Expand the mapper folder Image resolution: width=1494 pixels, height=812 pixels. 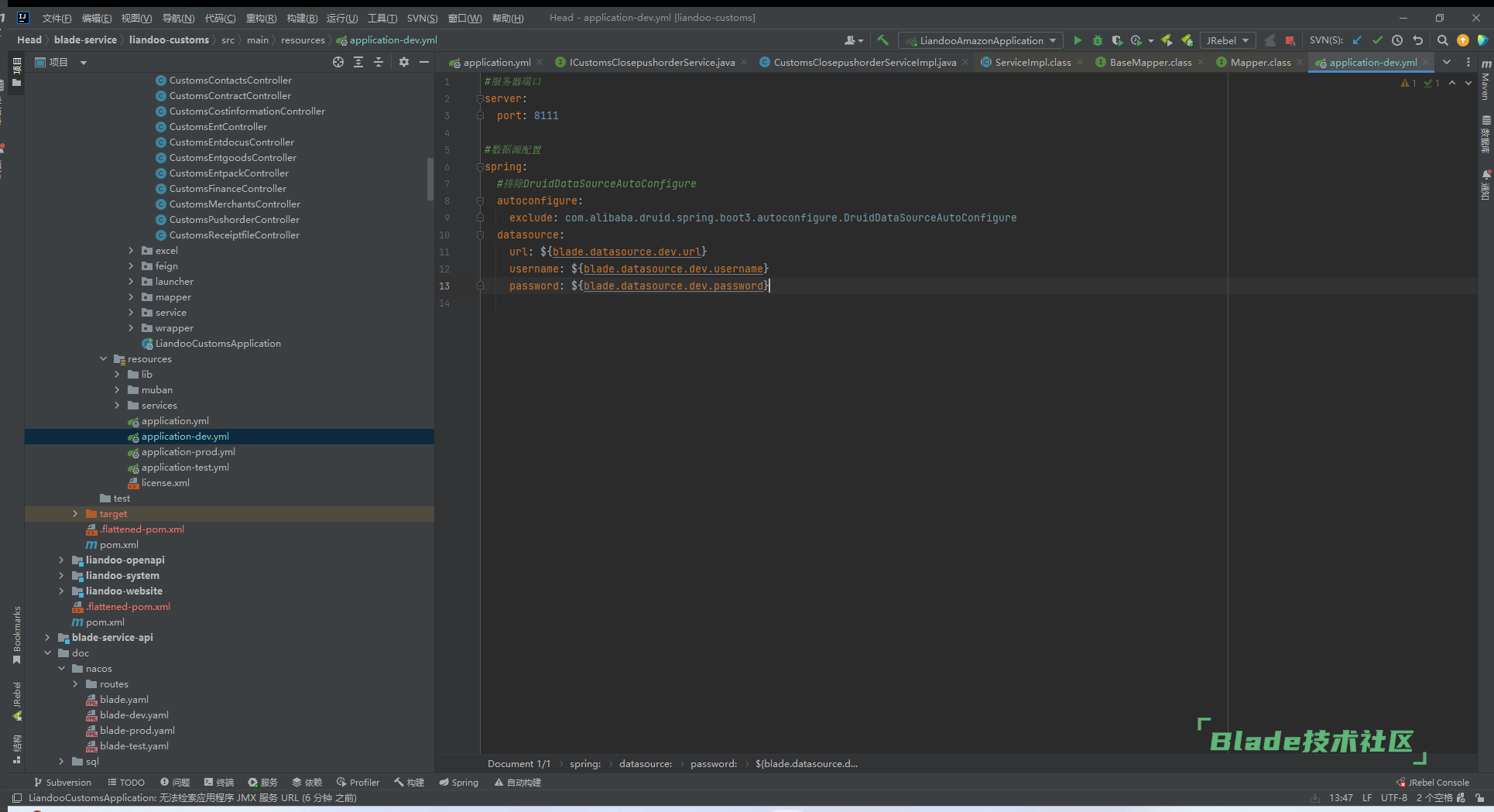coord(131,297)
